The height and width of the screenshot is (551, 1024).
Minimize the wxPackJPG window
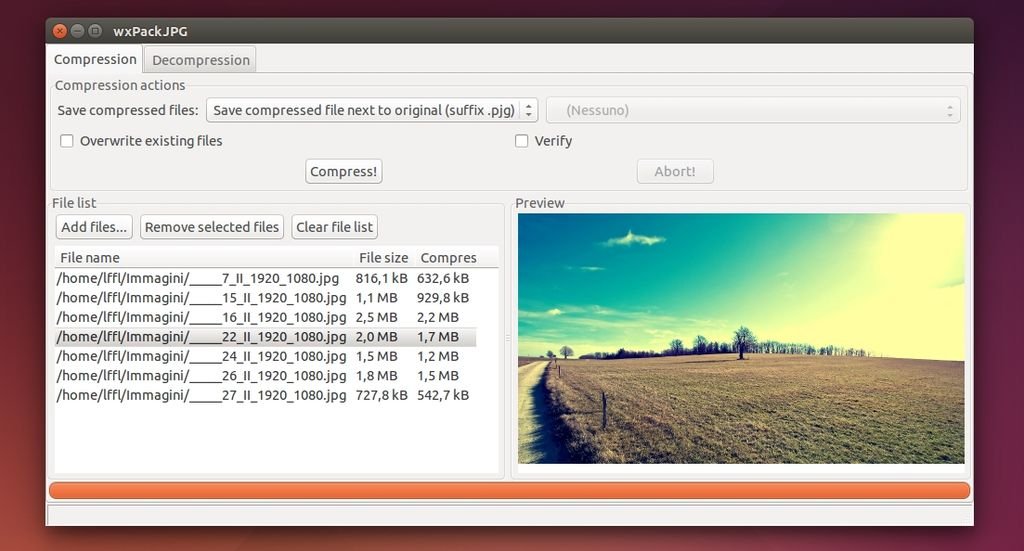click(x=77, y=31)
